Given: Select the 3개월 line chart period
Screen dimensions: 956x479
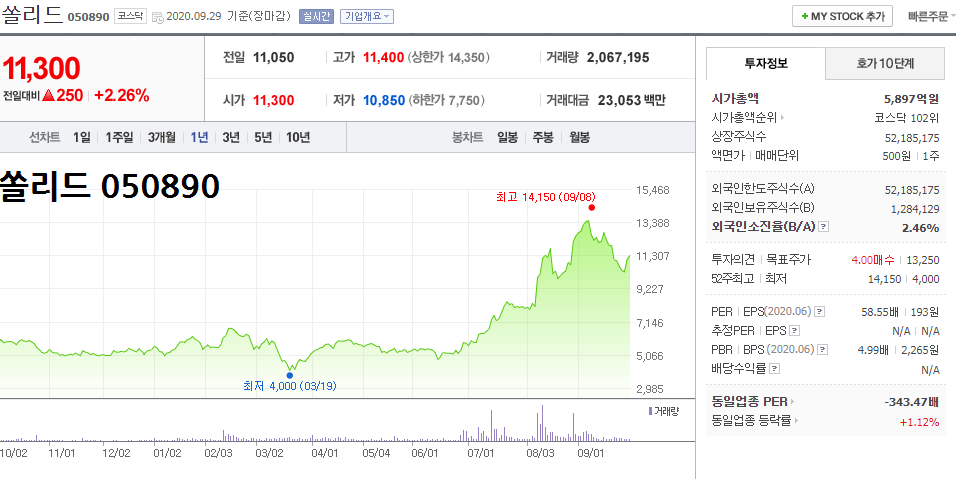Looking at the screenshot, I should [x=162, y=137].
